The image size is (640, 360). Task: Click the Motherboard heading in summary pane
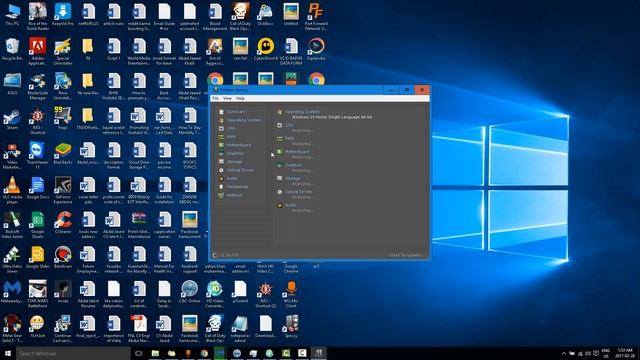297,151
